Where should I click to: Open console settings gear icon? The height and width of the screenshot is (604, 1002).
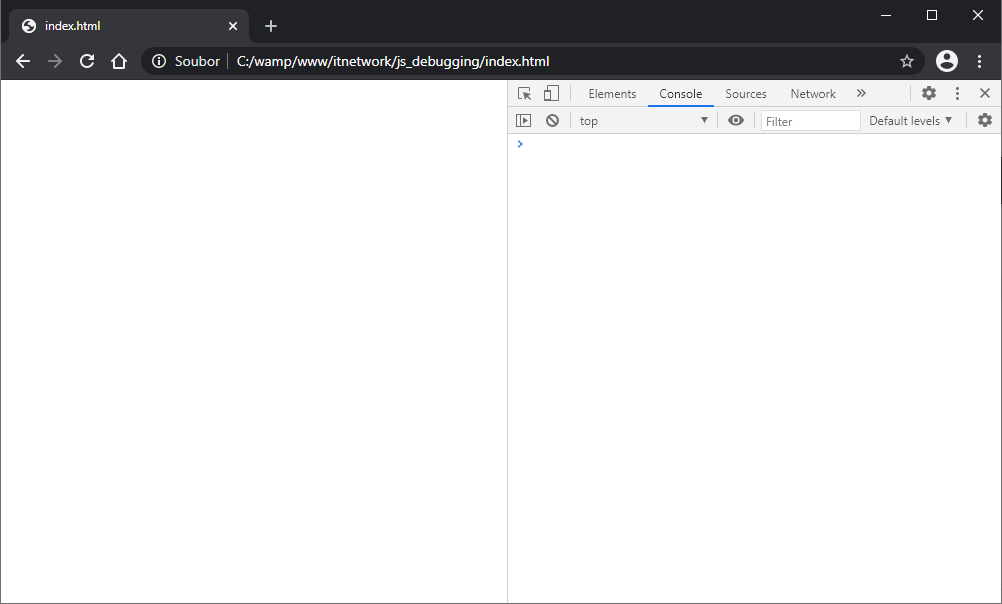[x=985, y=120]
